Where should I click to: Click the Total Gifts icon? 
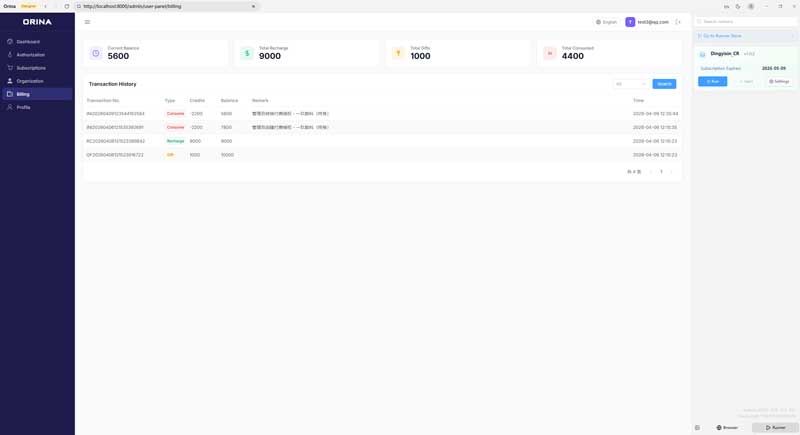click(x=398, y=53)
